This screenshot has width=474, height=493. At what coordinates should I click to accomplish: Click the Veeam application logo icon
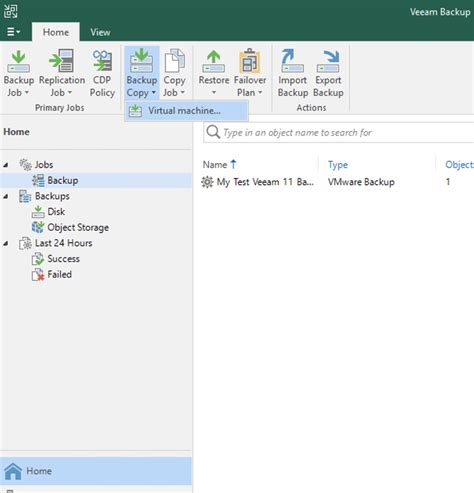tap(11, 11)
